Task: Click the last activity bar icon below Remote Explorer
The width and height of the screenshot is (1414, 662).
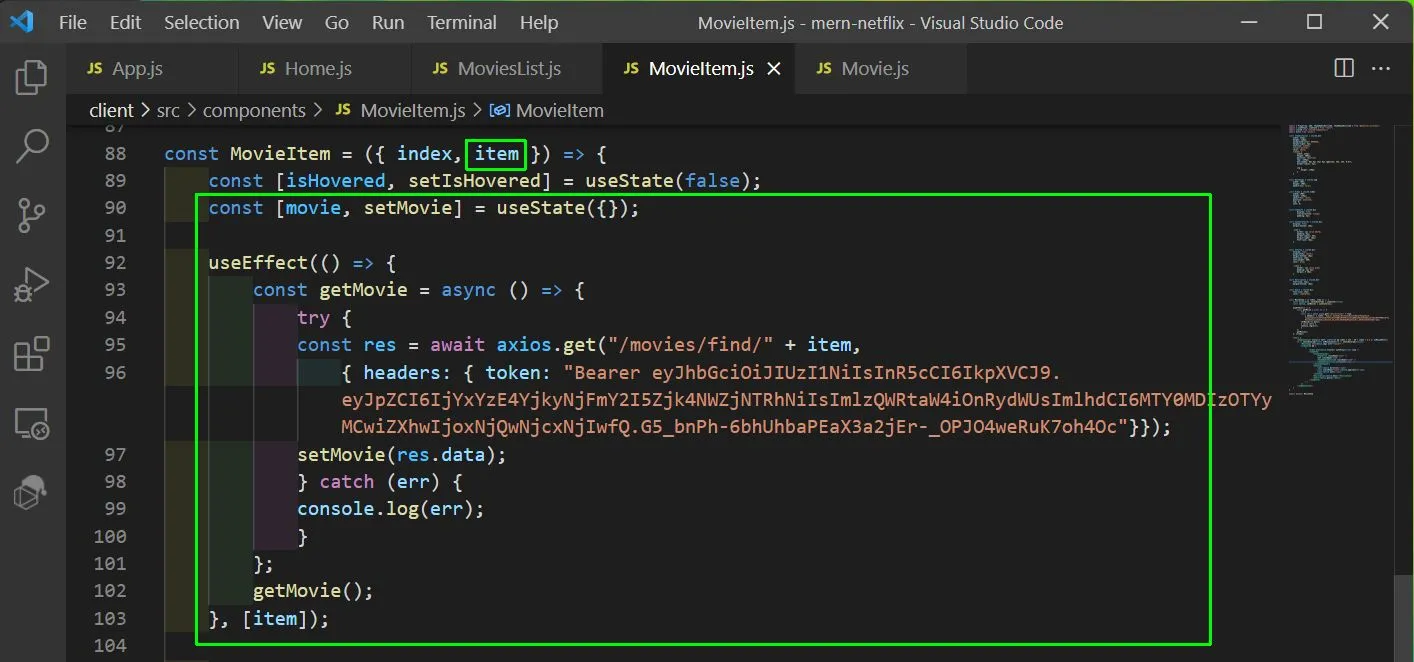Action: [32, 493]
